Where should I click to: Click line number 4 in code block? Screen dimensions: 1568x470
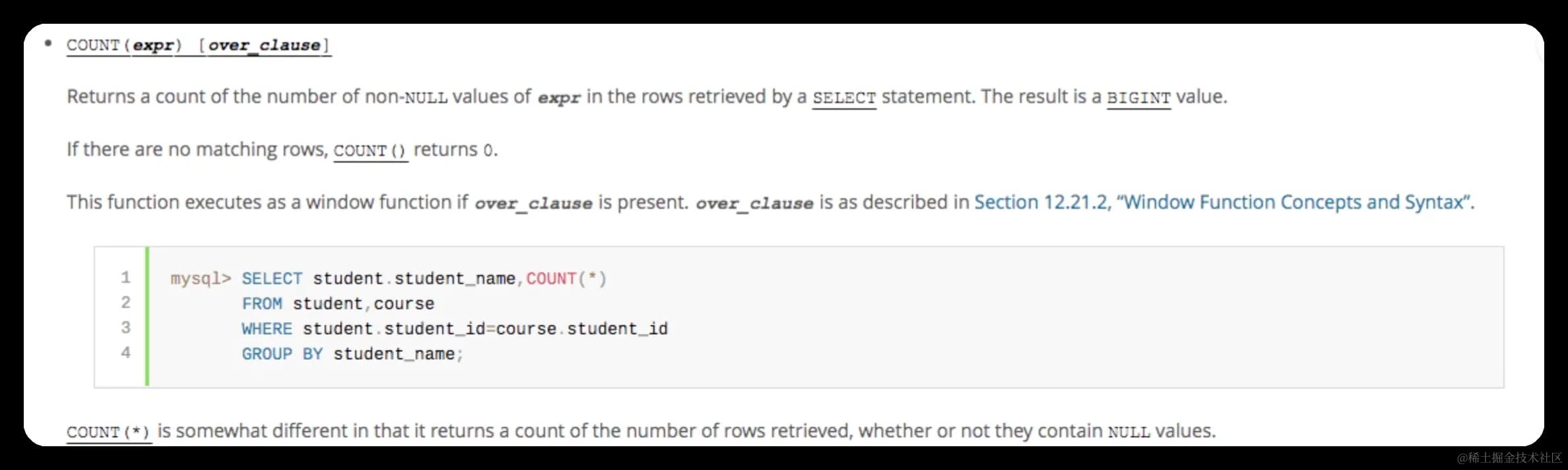click(125, 352)
